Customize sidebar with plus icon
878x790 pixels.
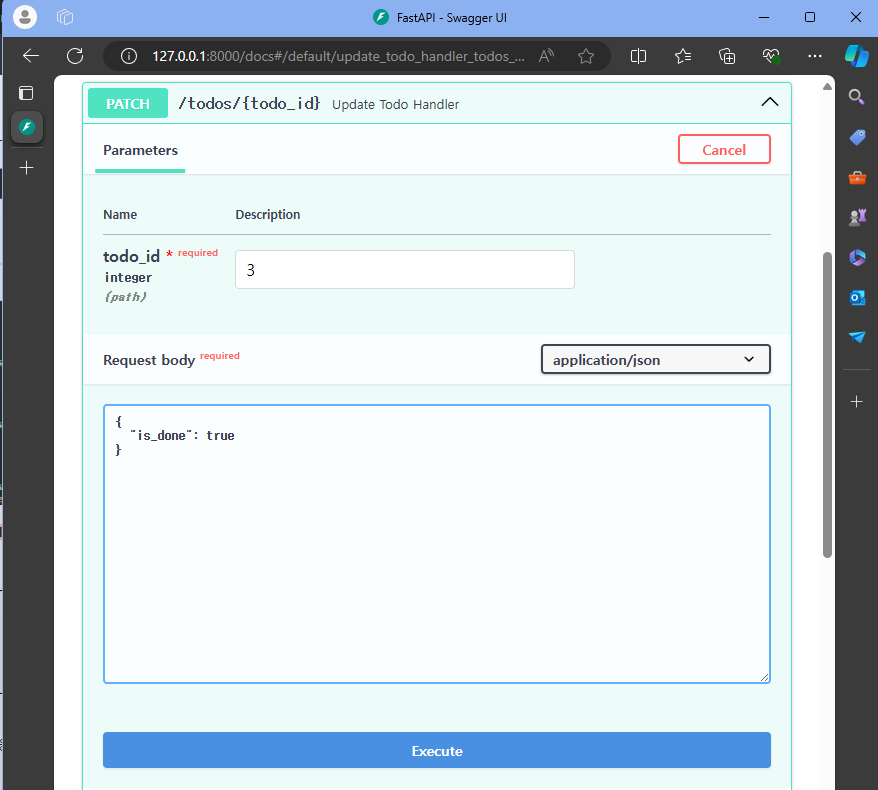(856, 401)
